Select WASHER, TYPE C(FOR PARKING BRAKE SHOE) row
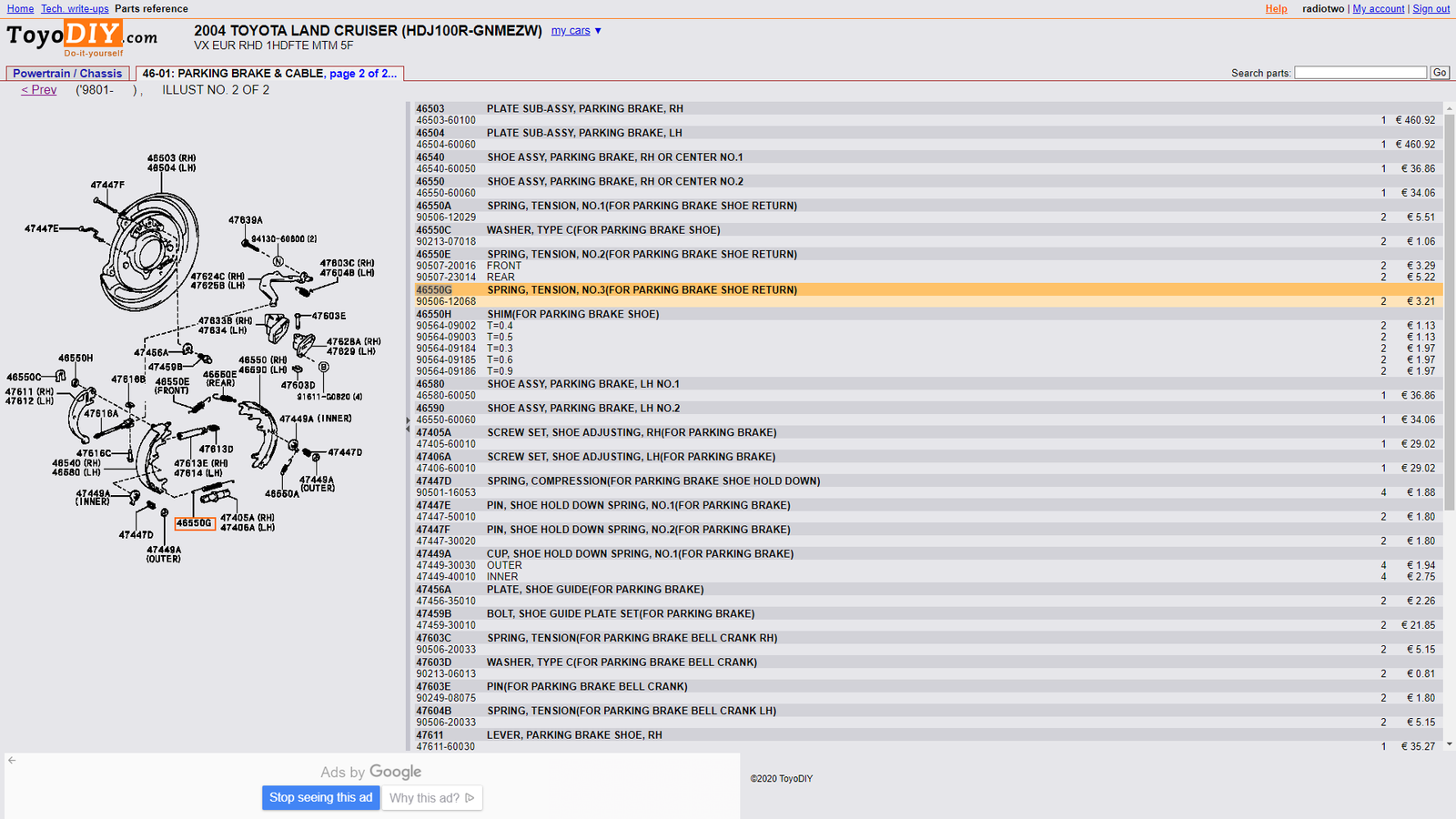Viewport: 1456px width, 819px height. point(927,230)
